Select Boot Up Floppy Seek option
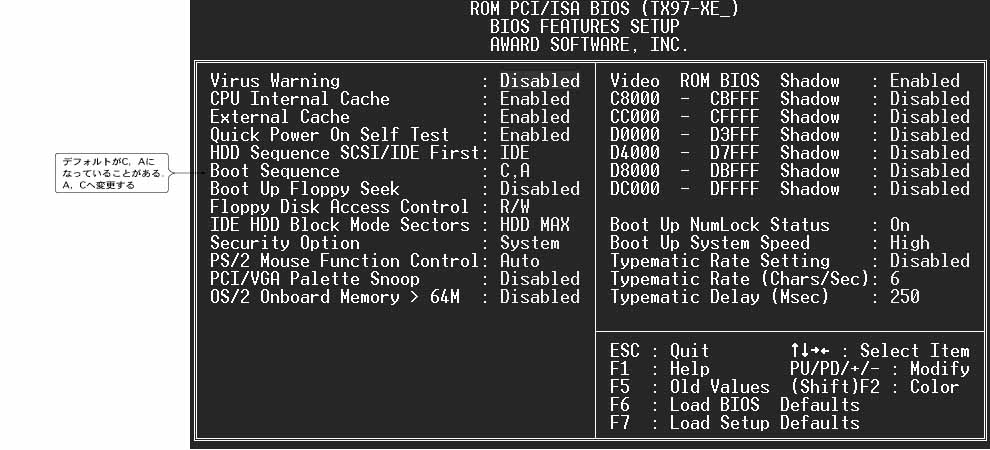Image resolution: width=990 pixels, height=450 pixels. [x=304, y=189]
